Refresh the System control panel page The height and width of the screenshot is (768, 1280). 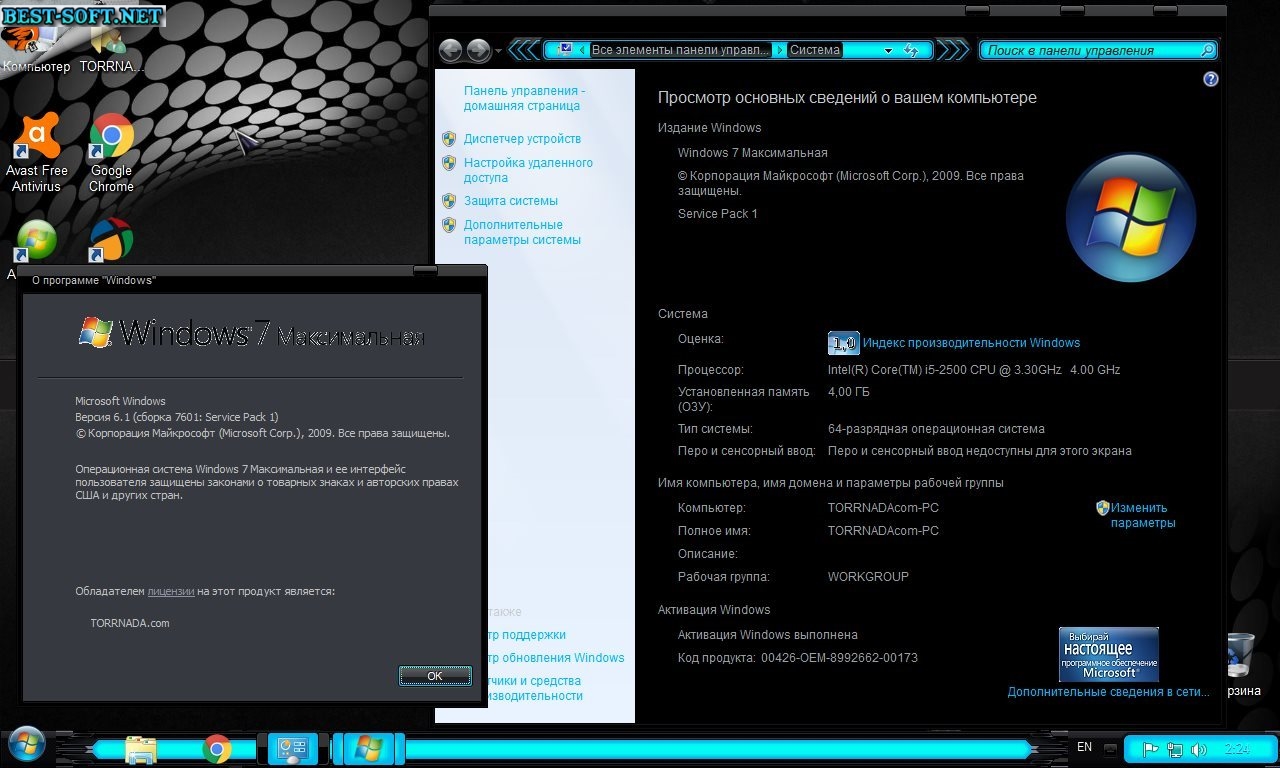[911, 50]
